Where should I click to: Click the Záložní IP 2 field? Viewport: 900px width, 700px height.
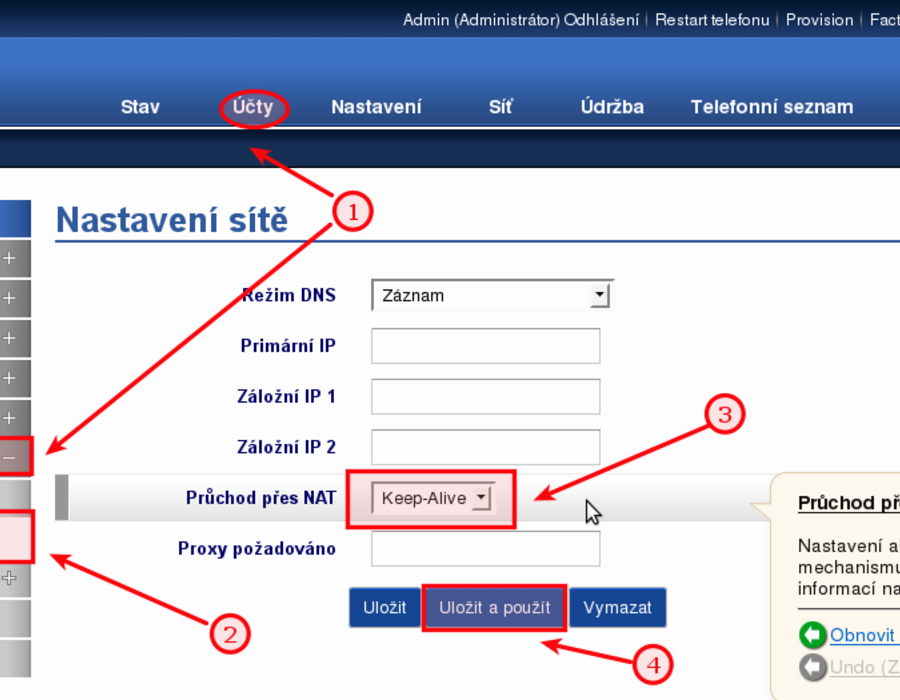pos(486,446)
